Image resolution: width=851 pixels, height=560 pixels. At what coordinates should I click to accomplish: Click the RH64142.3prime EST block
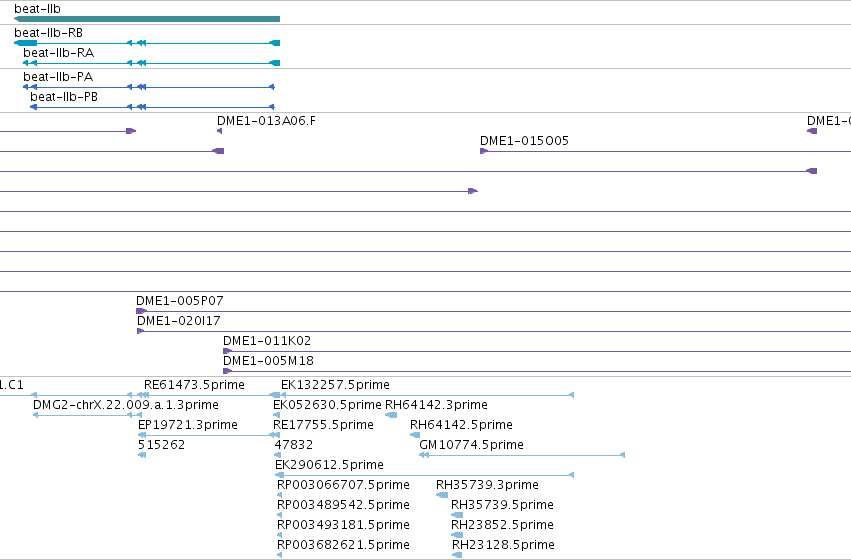pyautogui.click(x=391, y=415)
